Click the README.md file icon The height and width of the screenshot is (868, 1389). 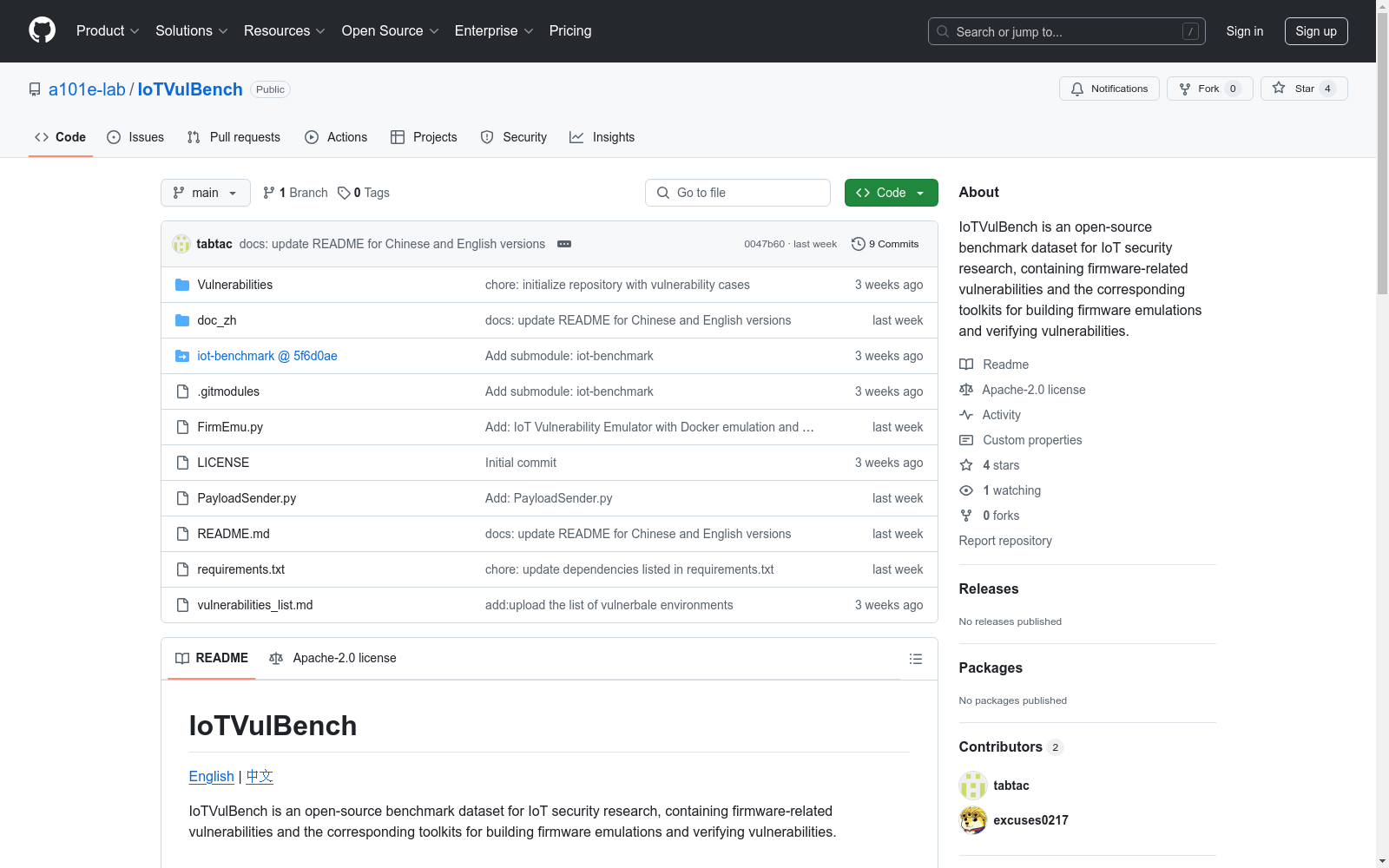click(x=182, y=534)
